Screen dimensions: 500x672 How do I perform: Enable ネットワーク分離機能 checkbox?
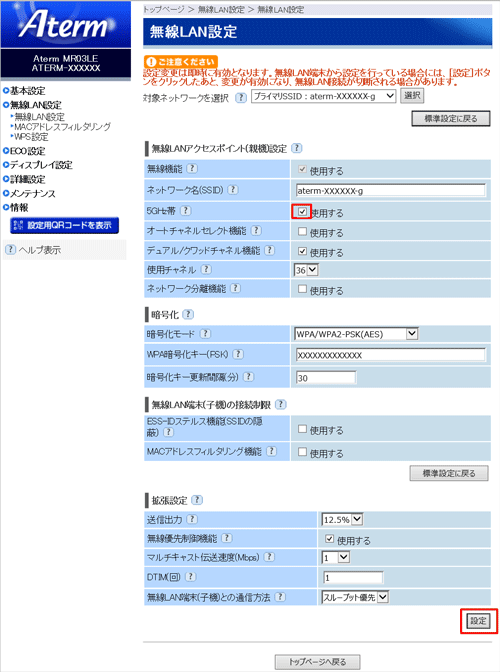click(302, 289)
